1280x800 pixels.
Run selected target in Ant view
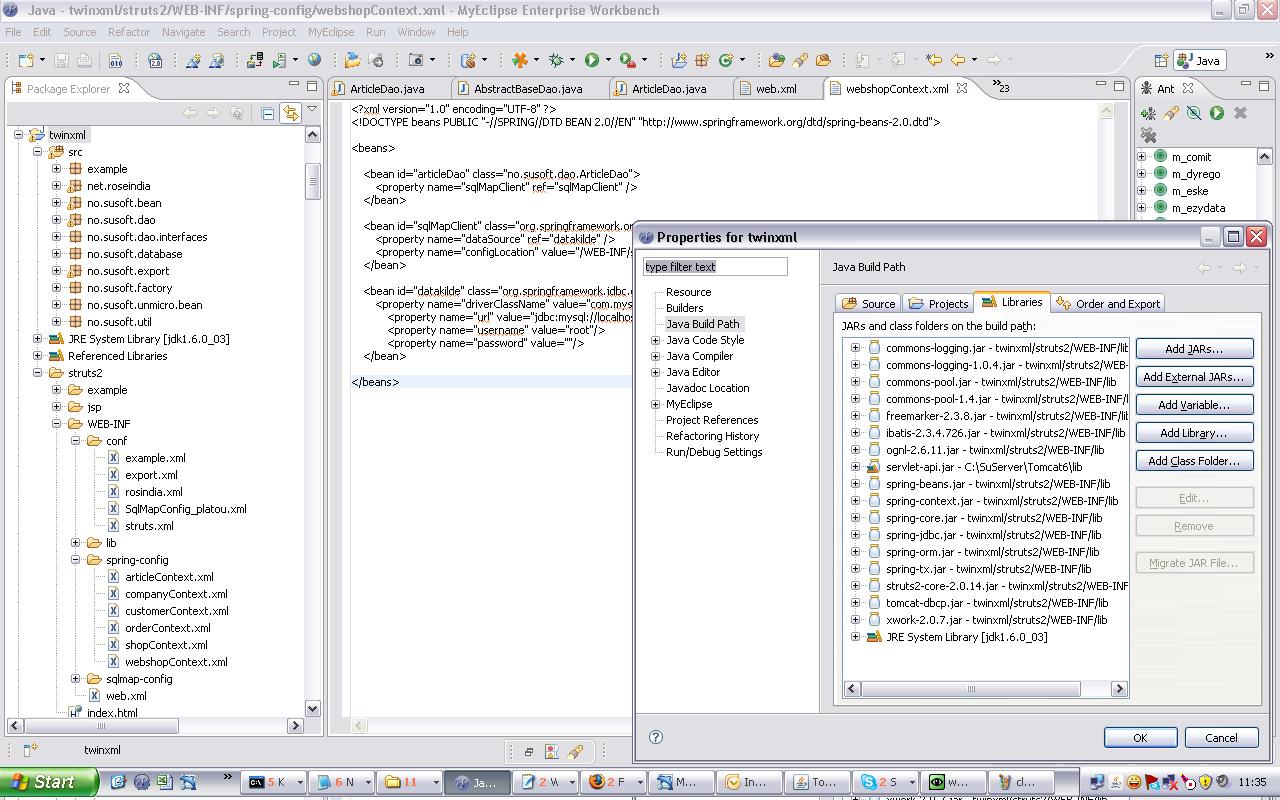coord(1217,113)
